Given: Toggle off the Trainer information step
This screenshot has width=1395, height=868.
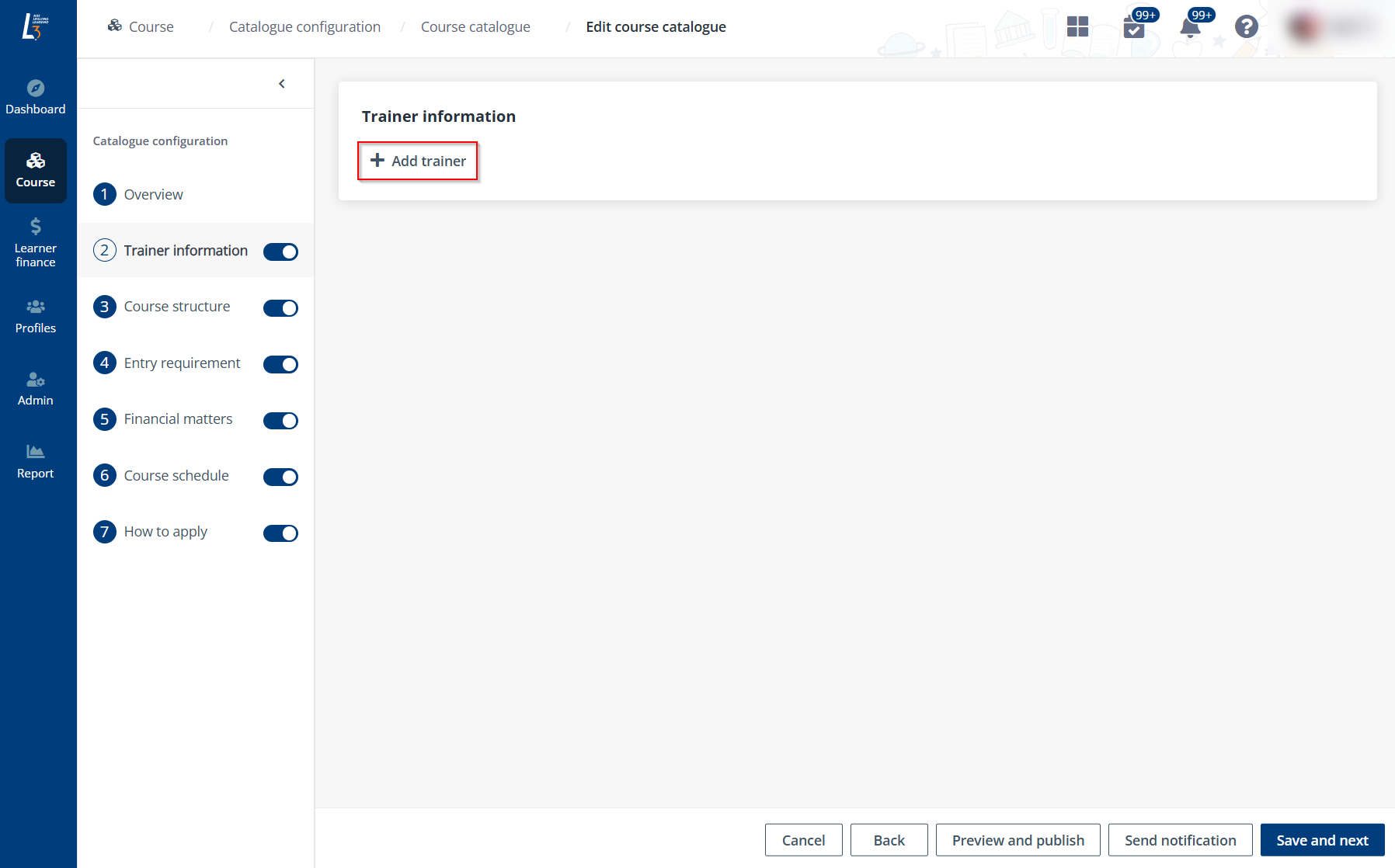Looking at the screenshot, I should (280, 252).
